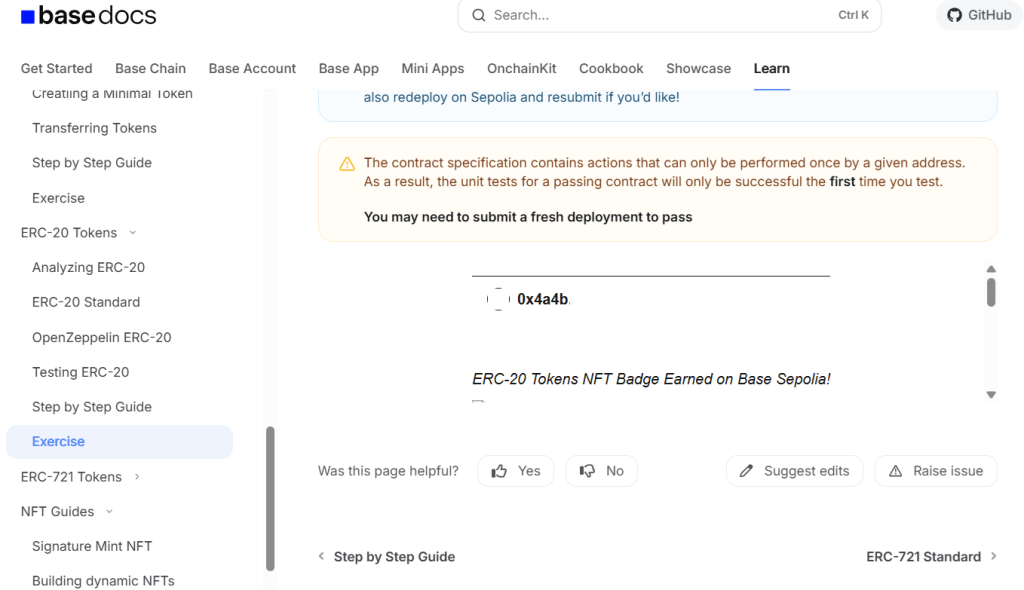The width and height of the screenshot is (1024, 590).
Task: Open the Cookbook tab
Action: [611, 68]
